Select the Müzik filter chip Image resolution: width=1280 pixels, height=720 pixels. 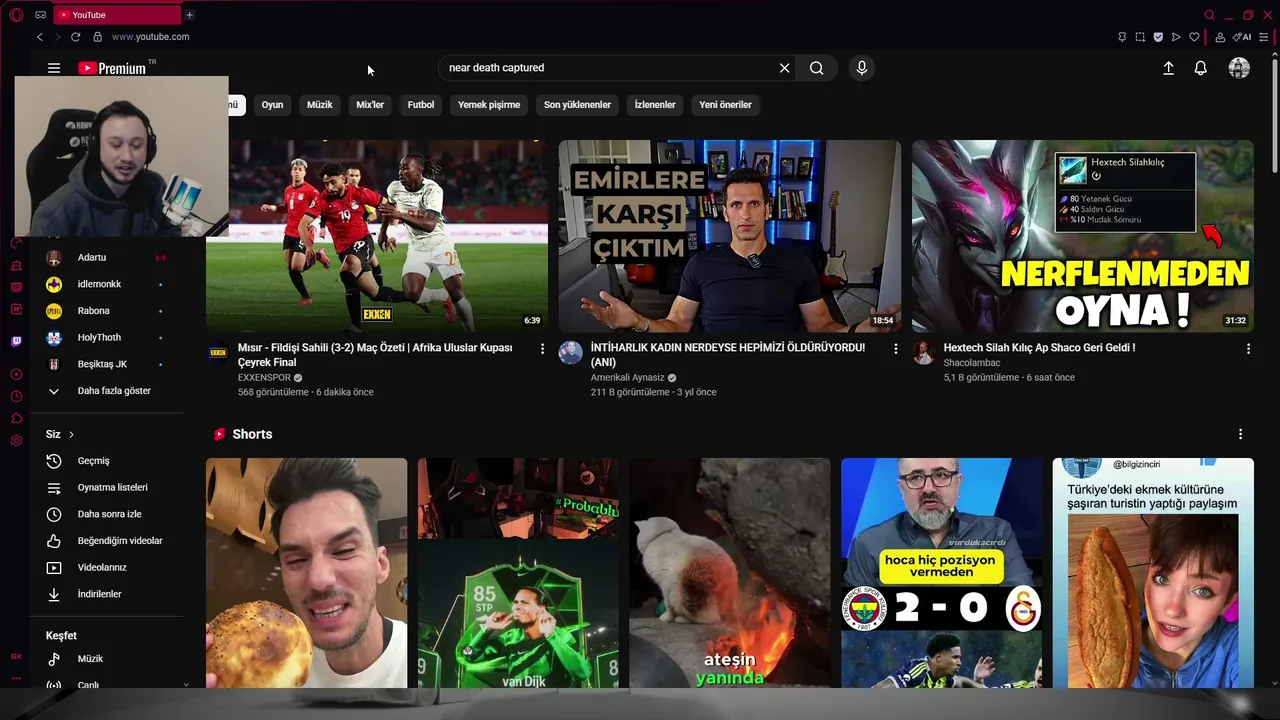click(x=319, y=105)
